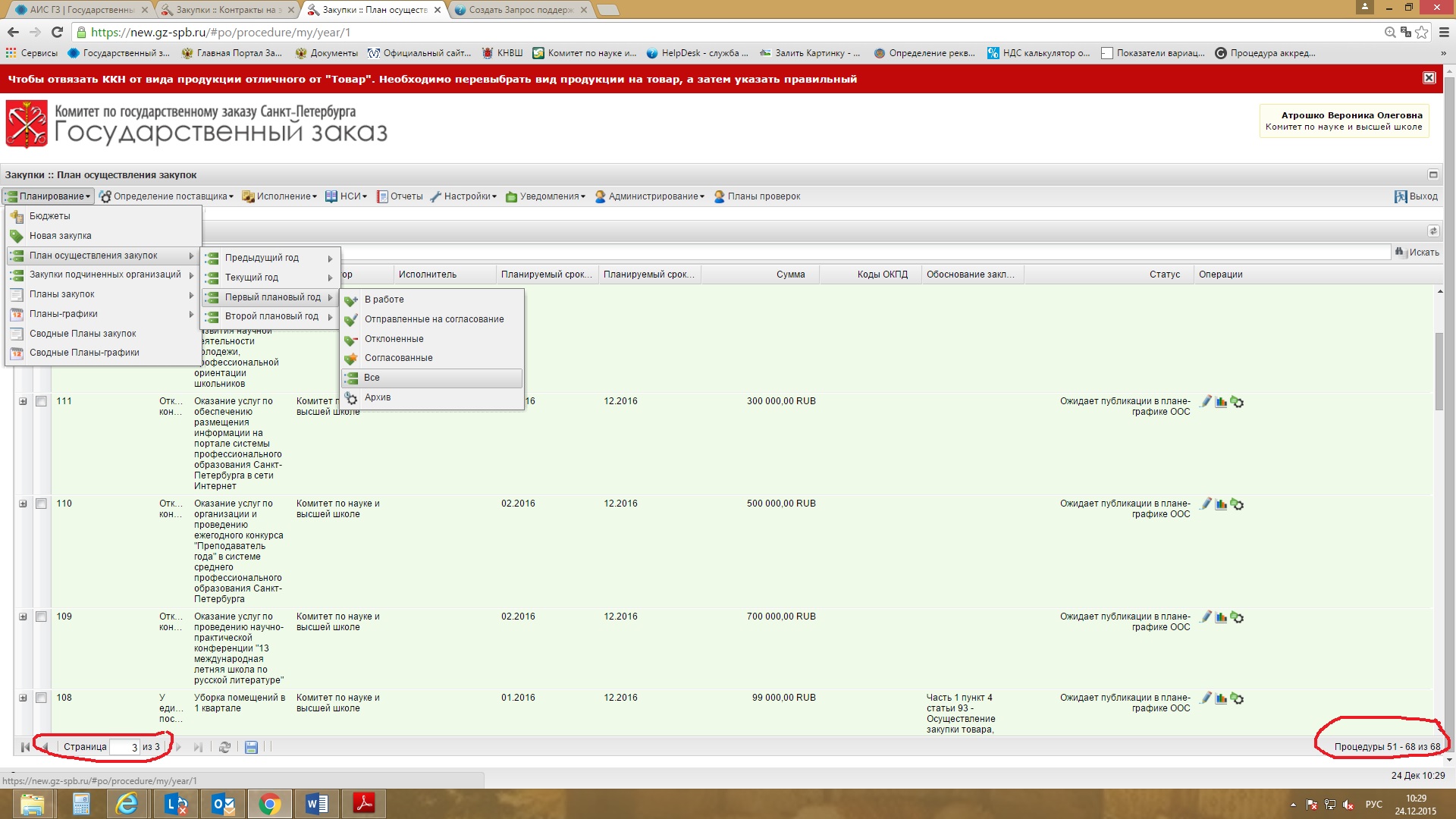This screenshot has height=819, width=1456.
Task: Select Отправленные на согласование menu entry
Action: tap(434, 319)
